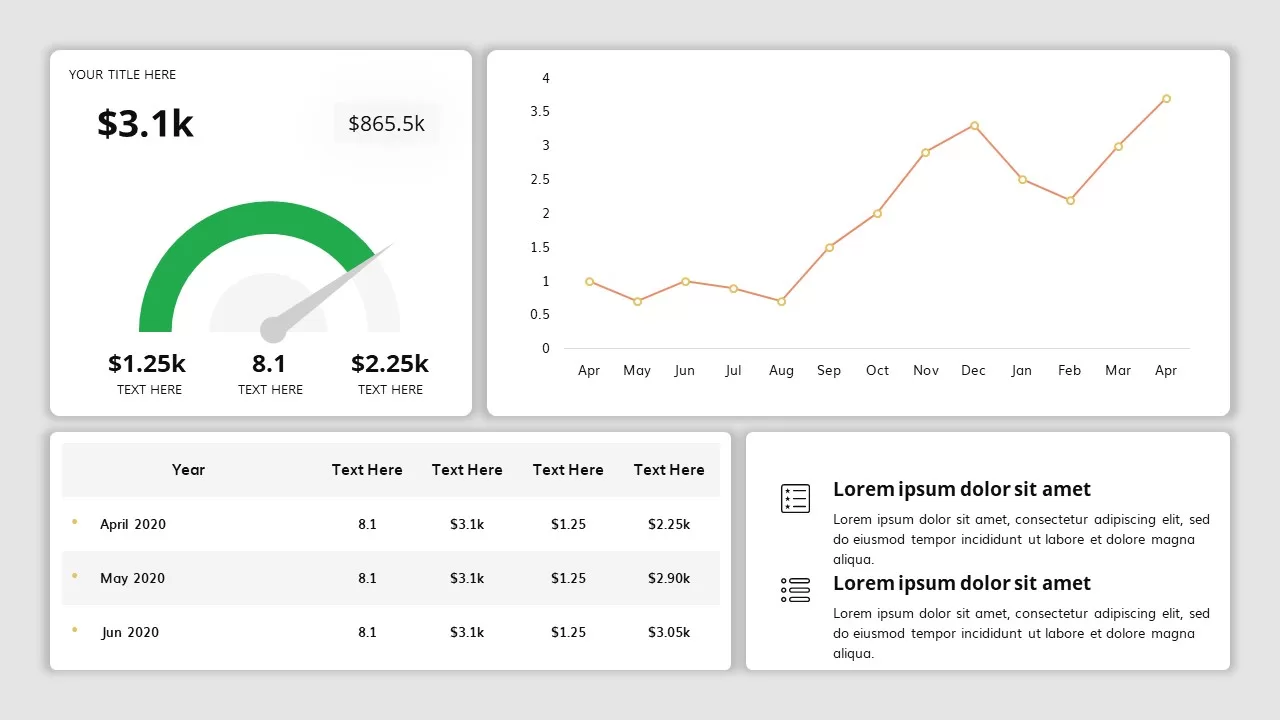
Task: Click the $2.90k cell in May row
Action: [x=669, y=578]
